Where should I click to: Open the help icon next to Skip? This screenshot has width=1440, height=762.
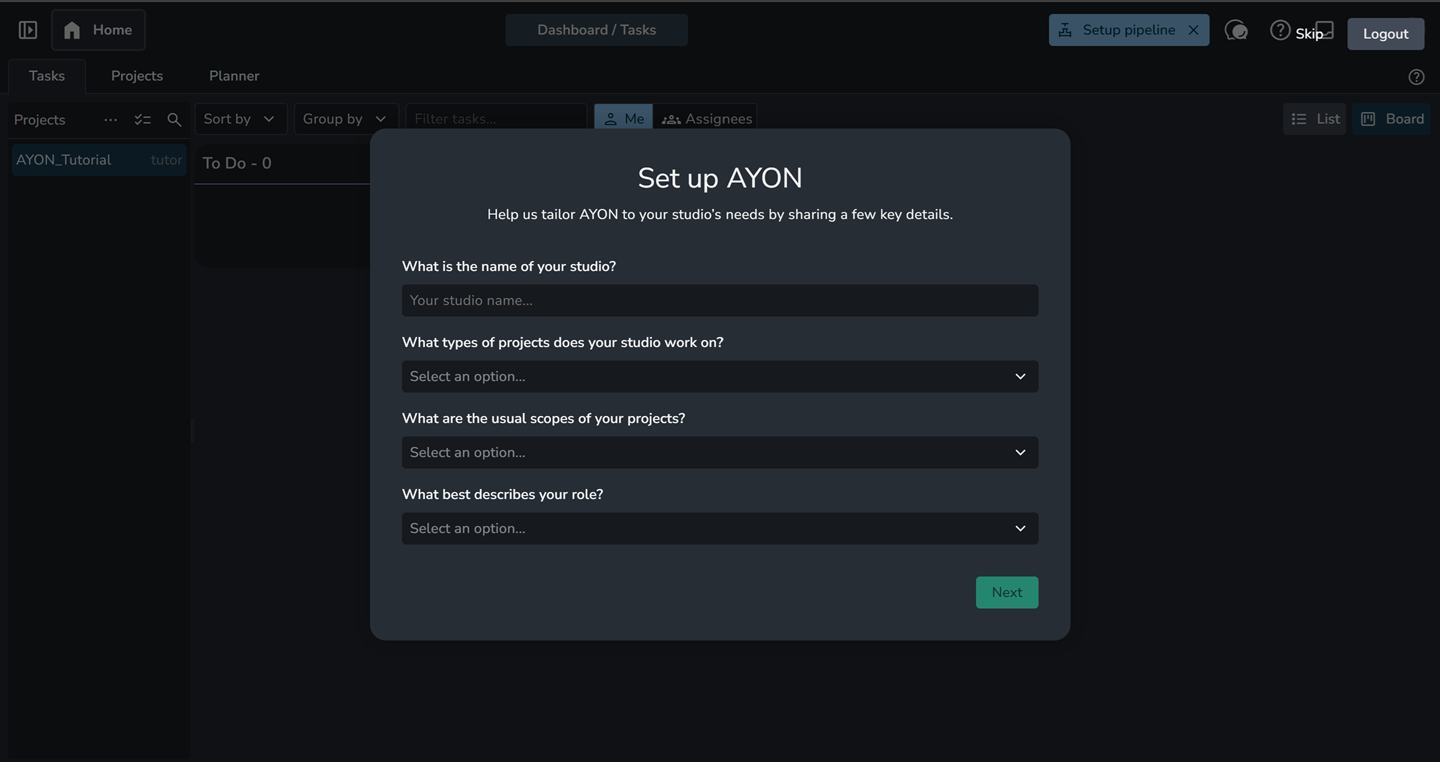[1280, 30]
